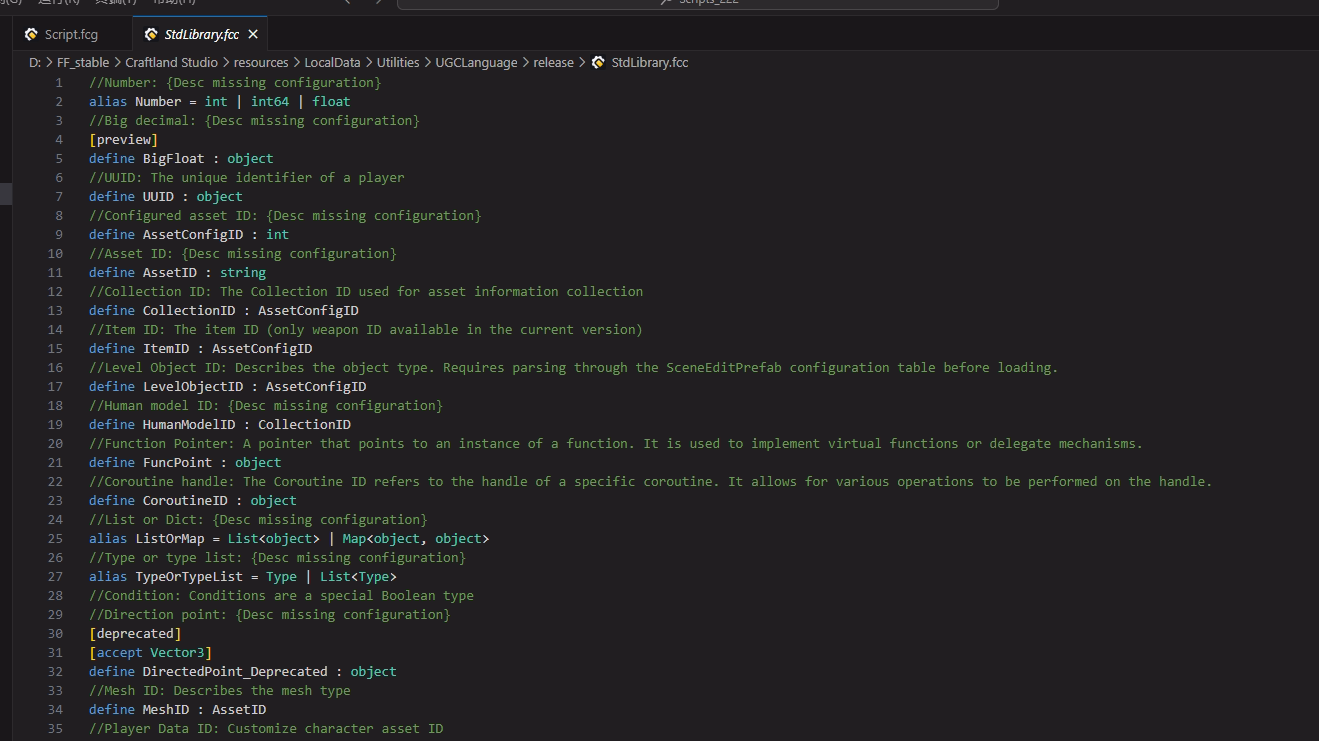The width and height of the screenshot is (1319, 741).
Task: Open the FF_stable breadcrumb folder
Action: pos(84,62)
